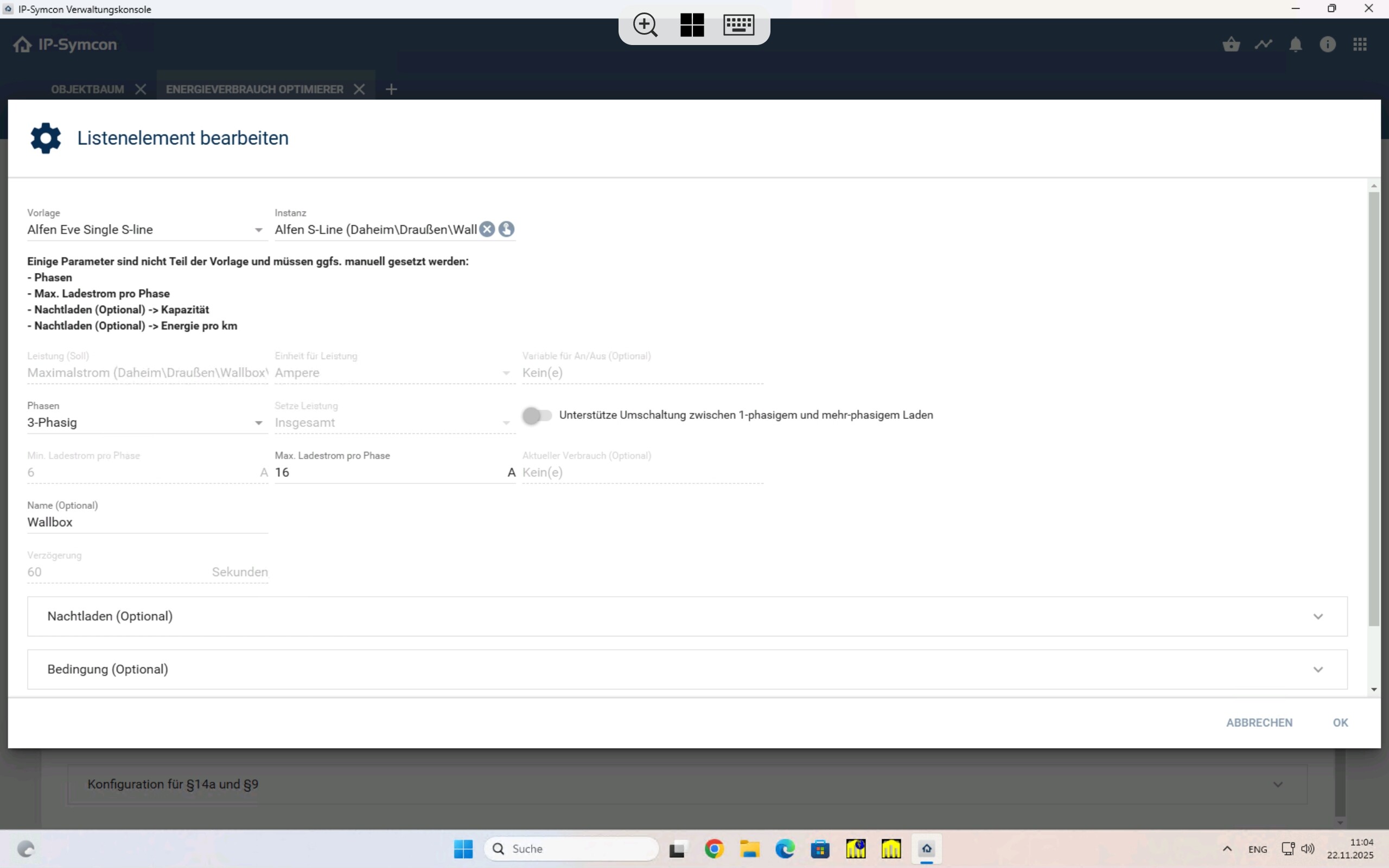The height and width of the screenshot is (868, 1389).
Task: Click the keyboard icon in top toolbar
Action: pos(738,25)
